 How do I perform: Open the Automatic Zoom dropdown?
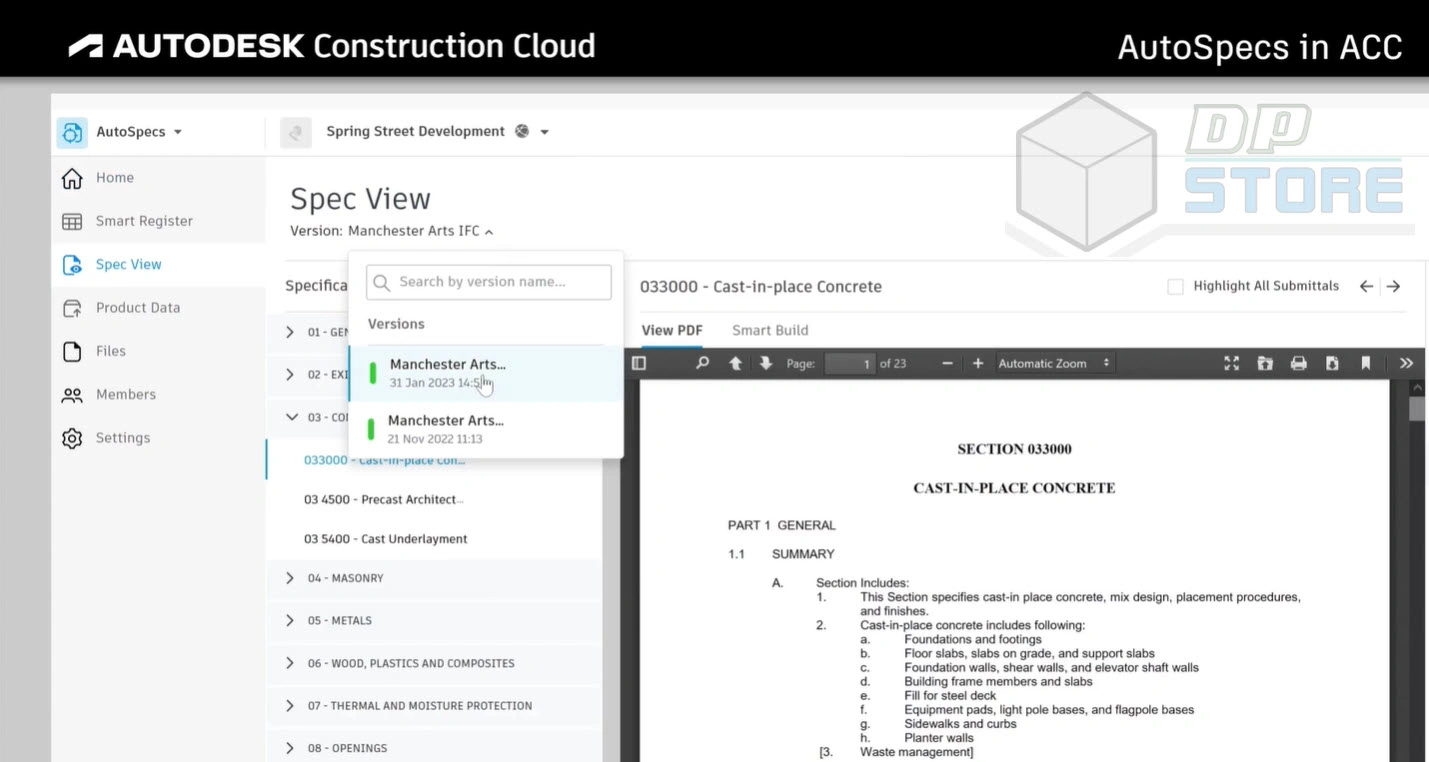coord(1054,363)
